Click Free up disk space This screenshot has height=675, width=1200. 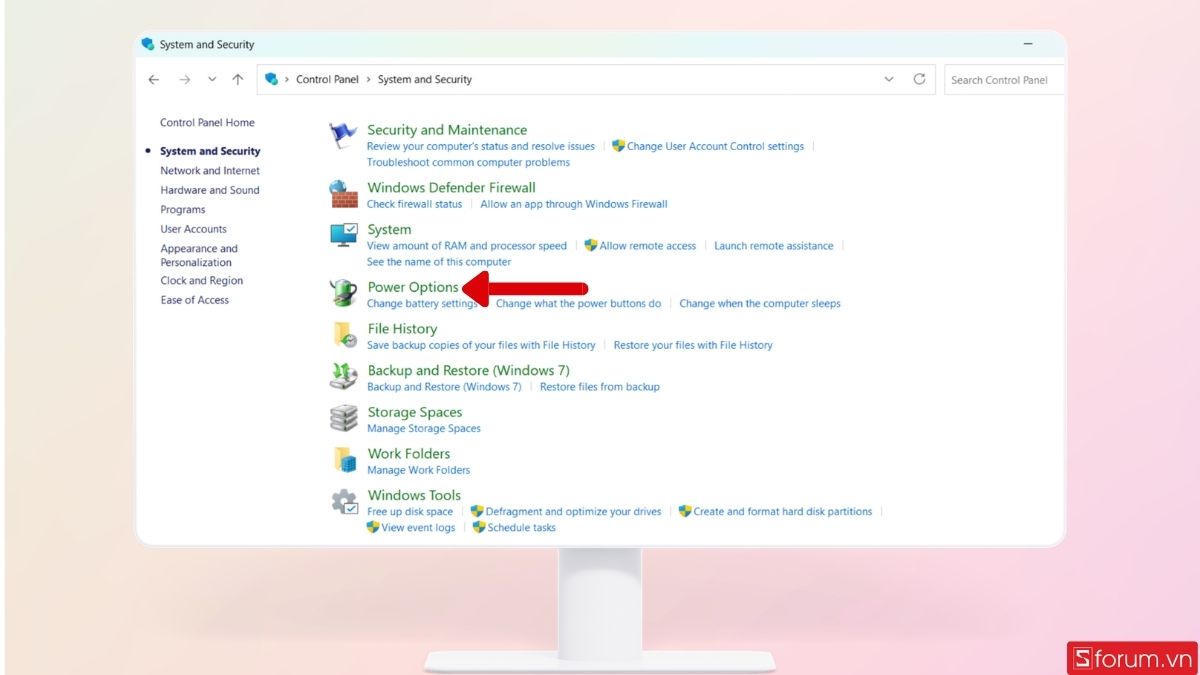coord(410,511)
